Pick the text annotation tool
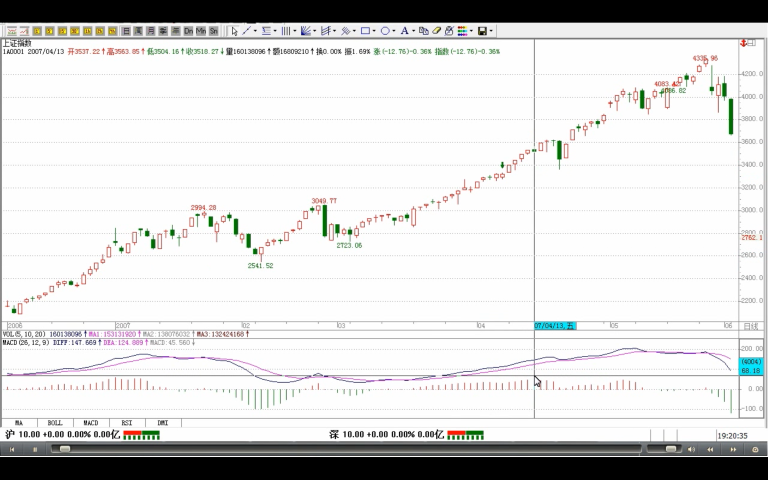 [x=405, y=31]
